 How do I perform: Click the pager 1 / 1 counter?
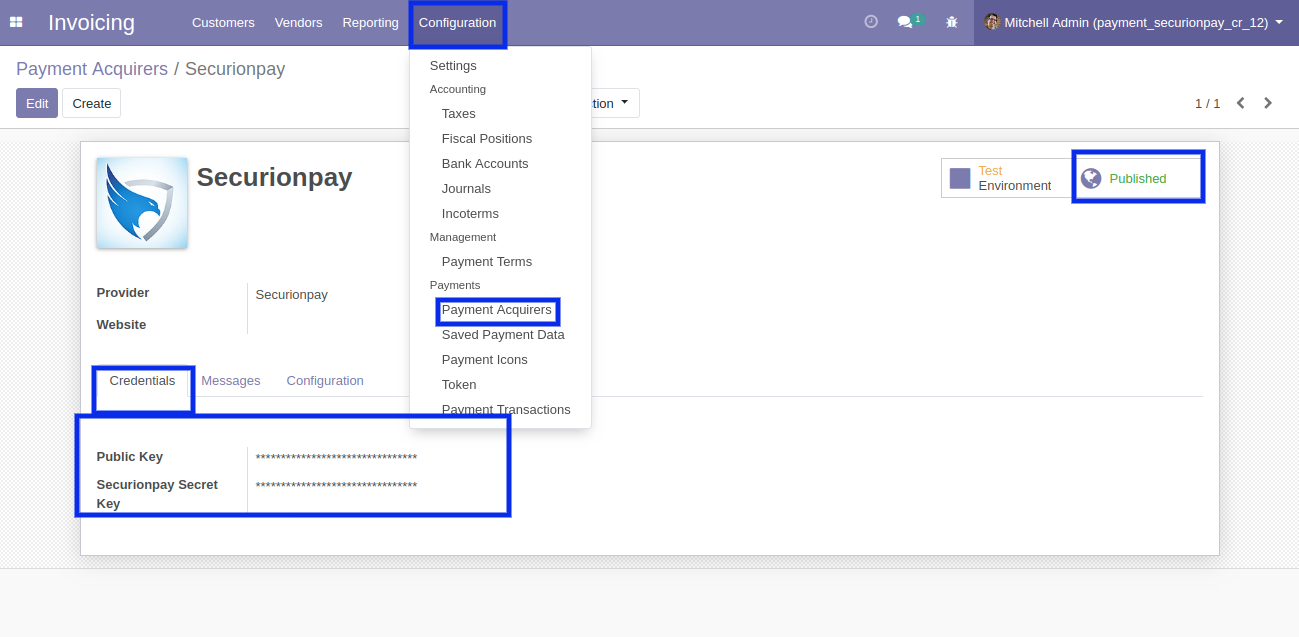click(1207, 103)
